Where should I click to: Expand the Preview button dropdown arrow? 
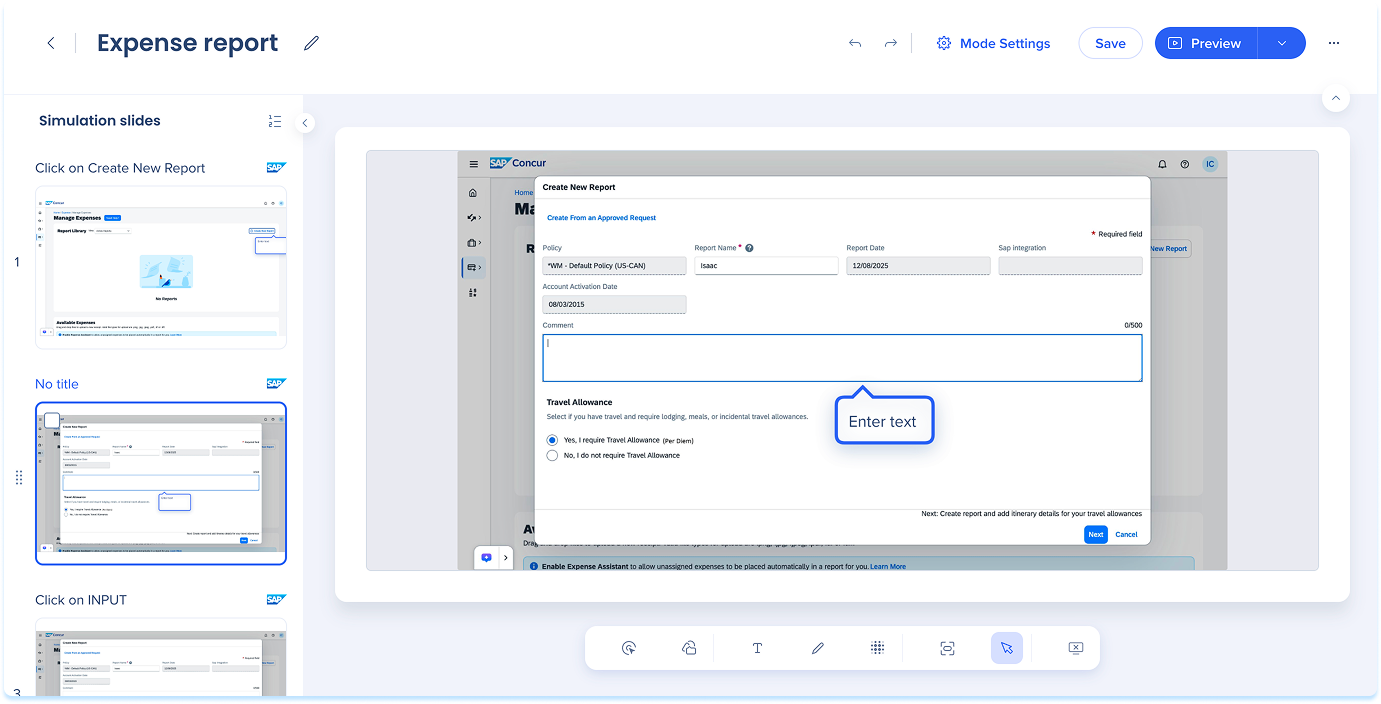(x=1282, y=43)
